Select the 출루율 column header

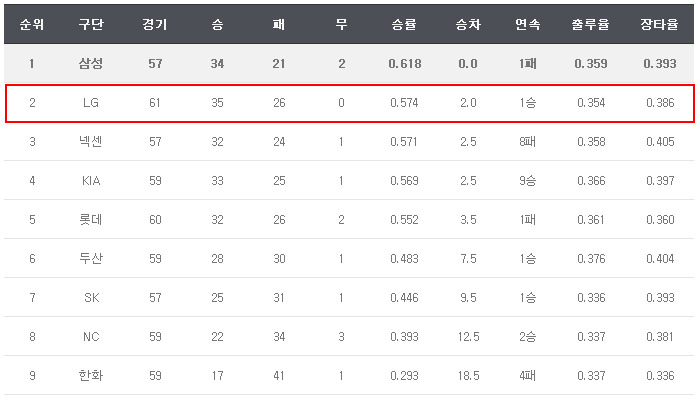[590, 24]
